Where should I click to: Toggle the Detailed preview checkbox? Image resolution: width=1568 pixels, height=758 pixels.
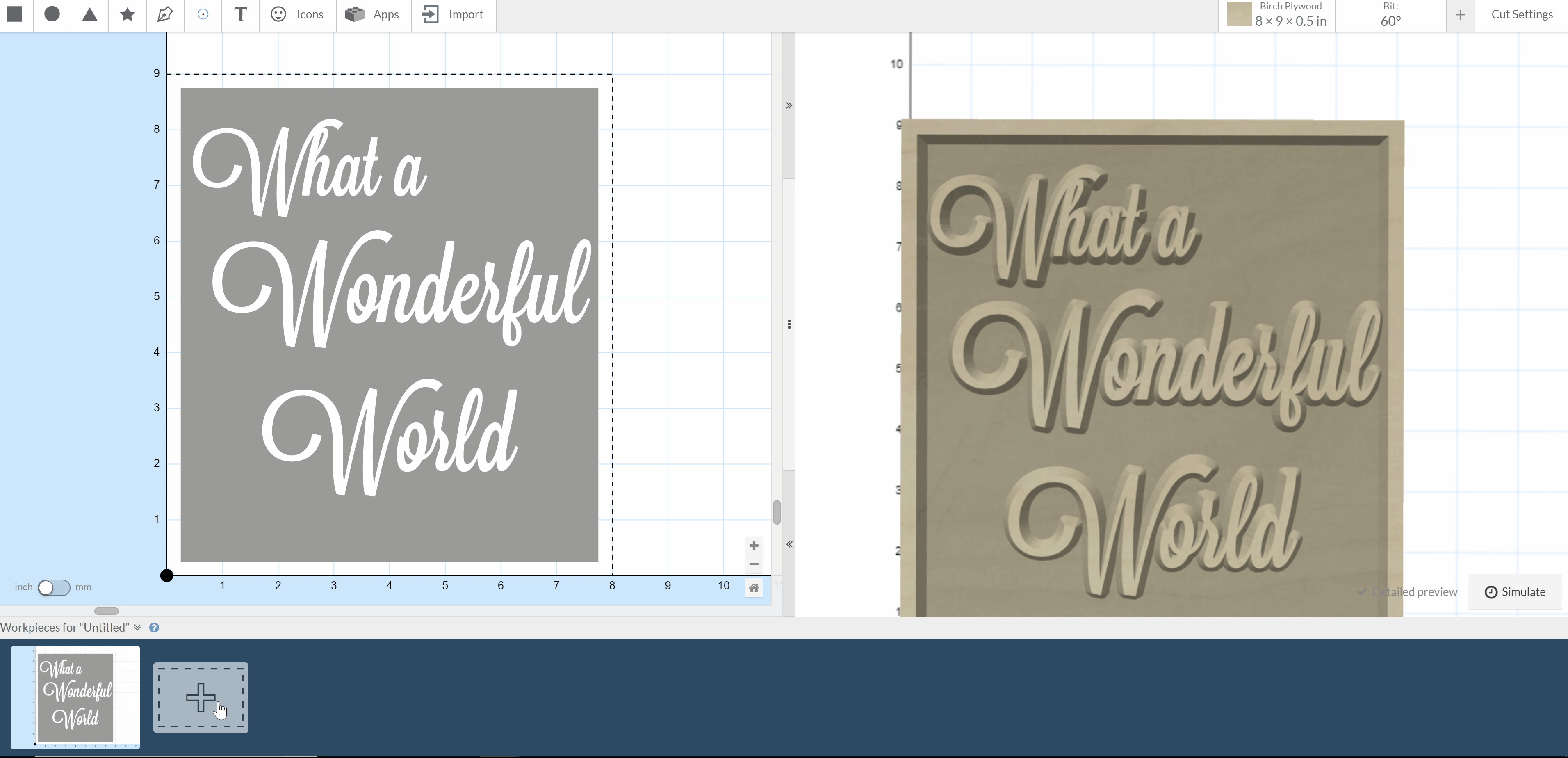pyautogui.click(x=1362, y=592)
